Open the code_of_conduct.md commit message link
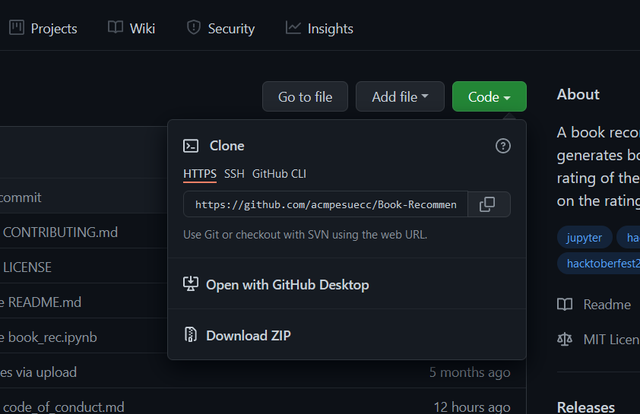The height and width of the screenshot is (414, 640). [64, 407]
